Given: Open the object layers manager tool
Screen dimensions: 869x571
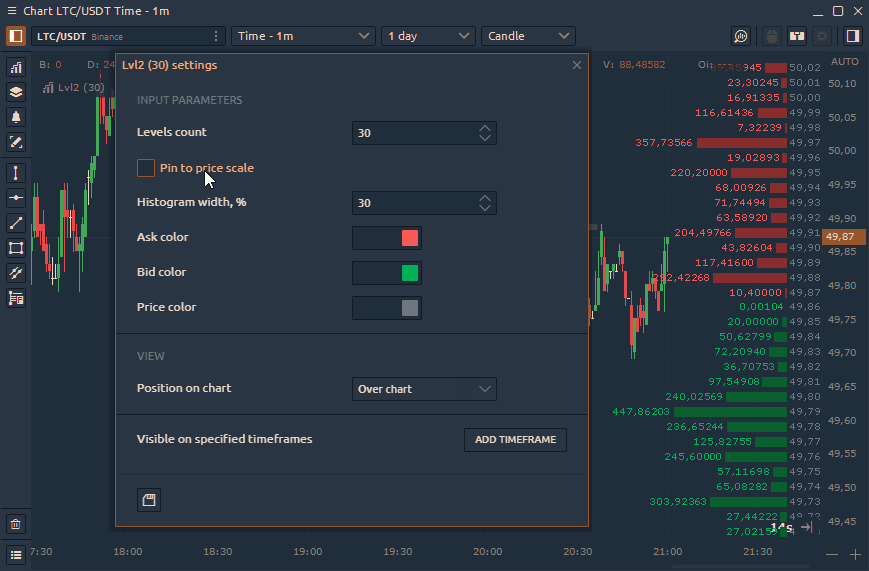Looking at the screenshot, I should (16, 92).
